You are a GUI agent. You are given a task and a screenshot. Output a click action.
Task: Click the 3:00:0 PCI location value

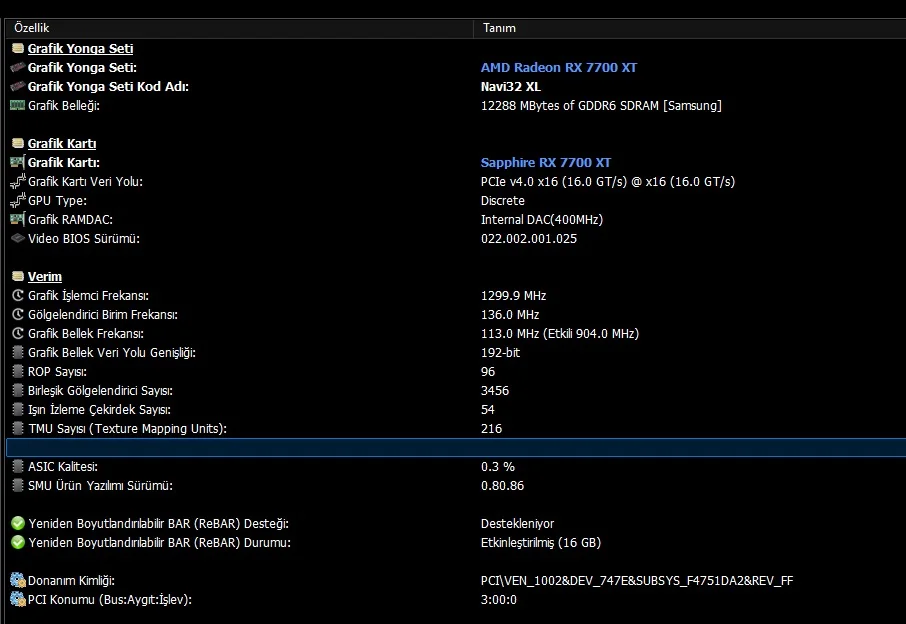pyautogui.click(x=499, y=600)
